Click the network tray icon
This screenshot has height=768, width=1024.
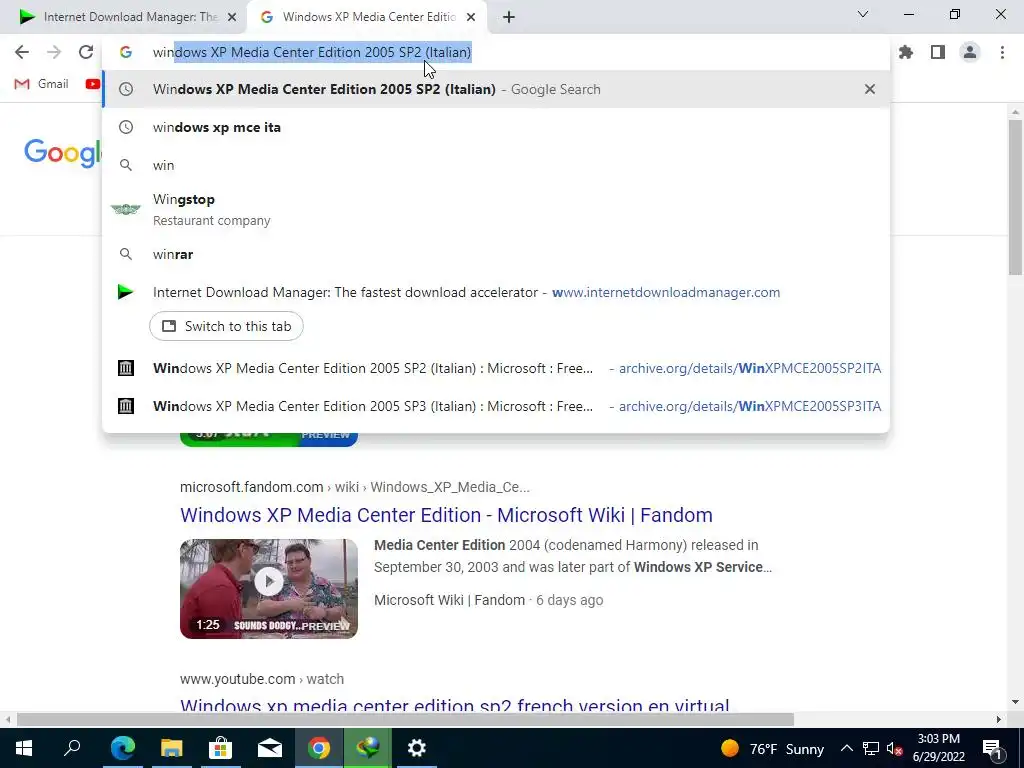[x=871, y=748]
